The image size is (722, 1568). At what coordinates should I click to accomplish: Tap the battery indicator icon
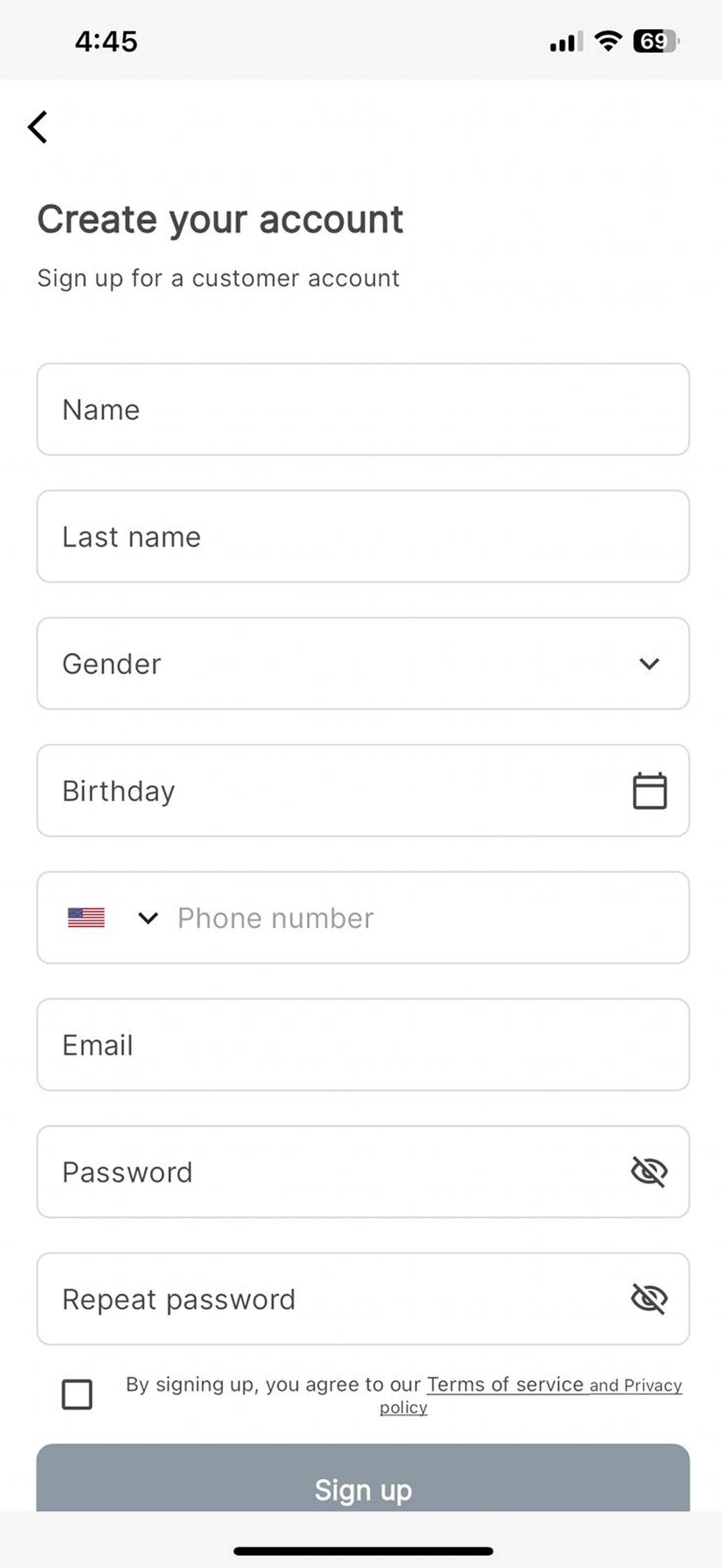[x=656, y=42]
